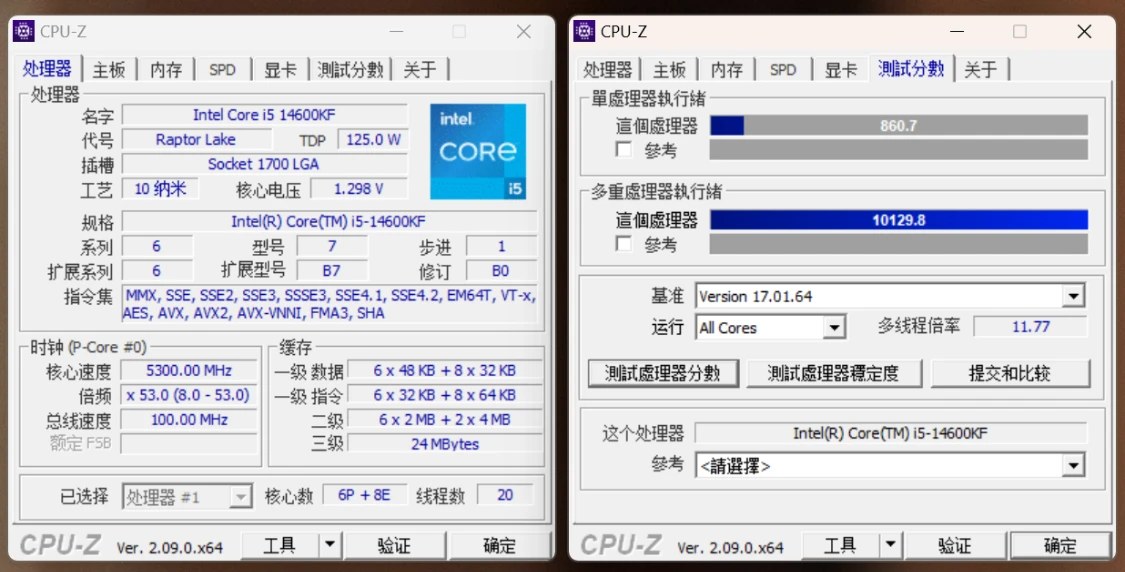The width and height of the screenshot is (1125, 572).
Task: Switch to 处理器 tab in right window
Action: click(x=608, y=70)
